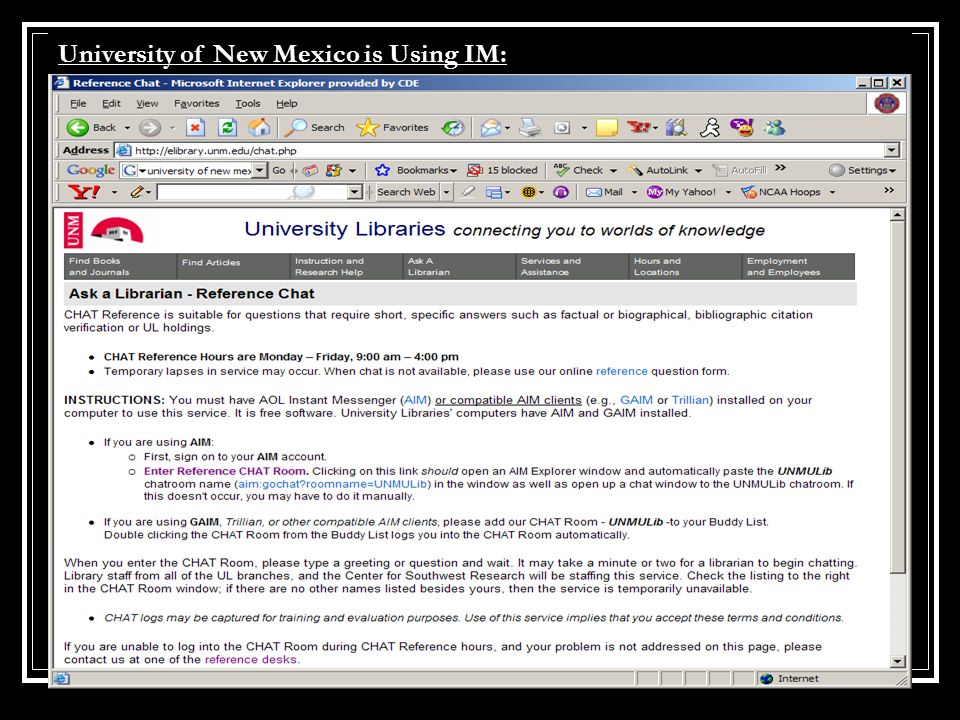Click the Go button on Google toolbar
The image size is (960, 720).
point(279,170)
